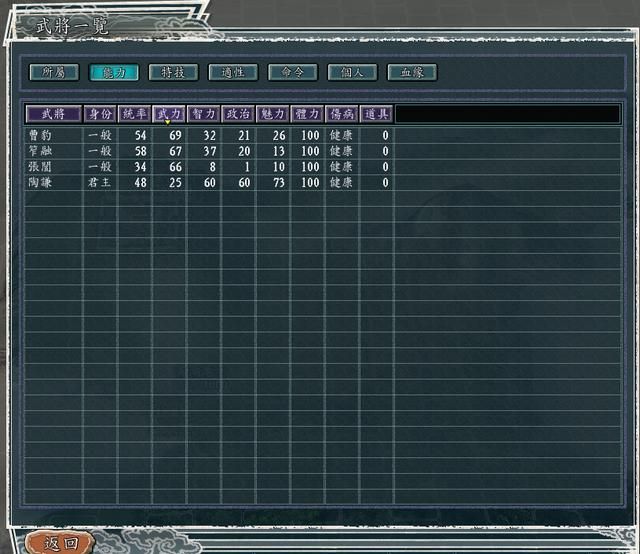Click the 返回 back button

point(60,543)
